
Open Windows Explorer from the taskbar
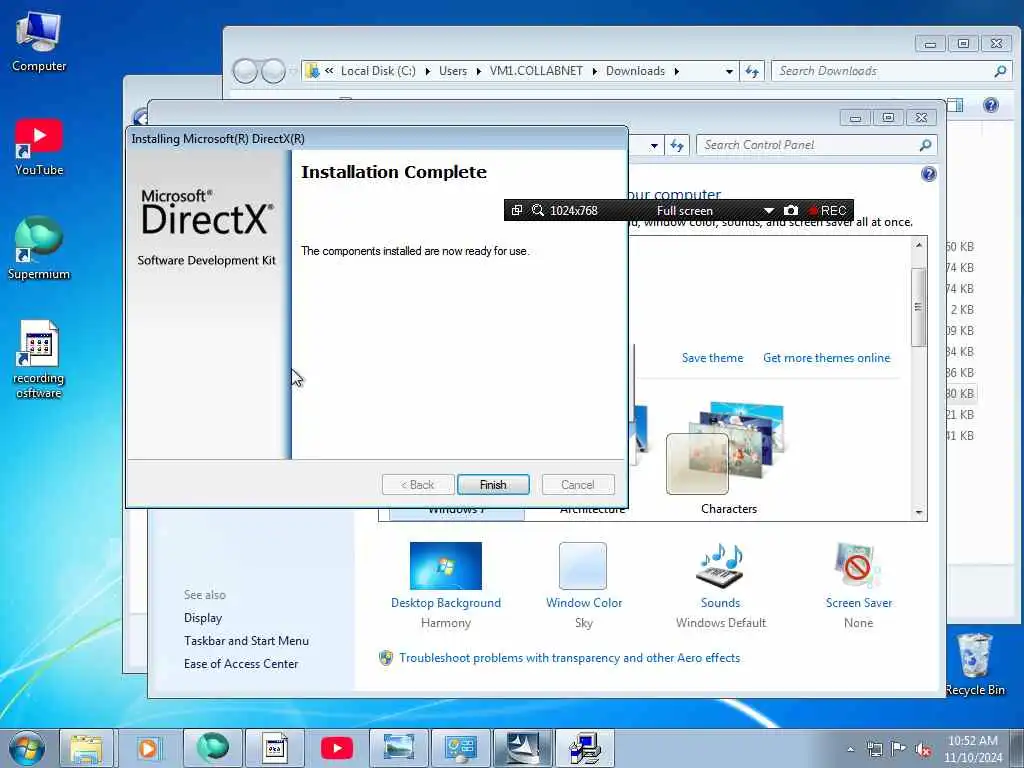coord(86,748)
